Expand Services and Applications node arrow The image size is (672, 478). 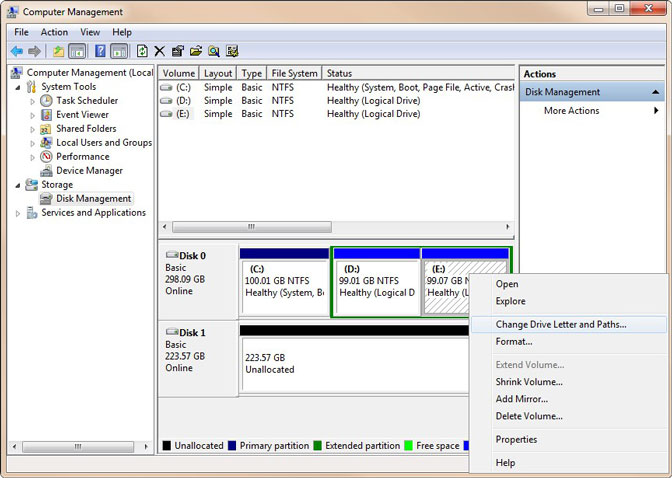[x=18, y=213]
